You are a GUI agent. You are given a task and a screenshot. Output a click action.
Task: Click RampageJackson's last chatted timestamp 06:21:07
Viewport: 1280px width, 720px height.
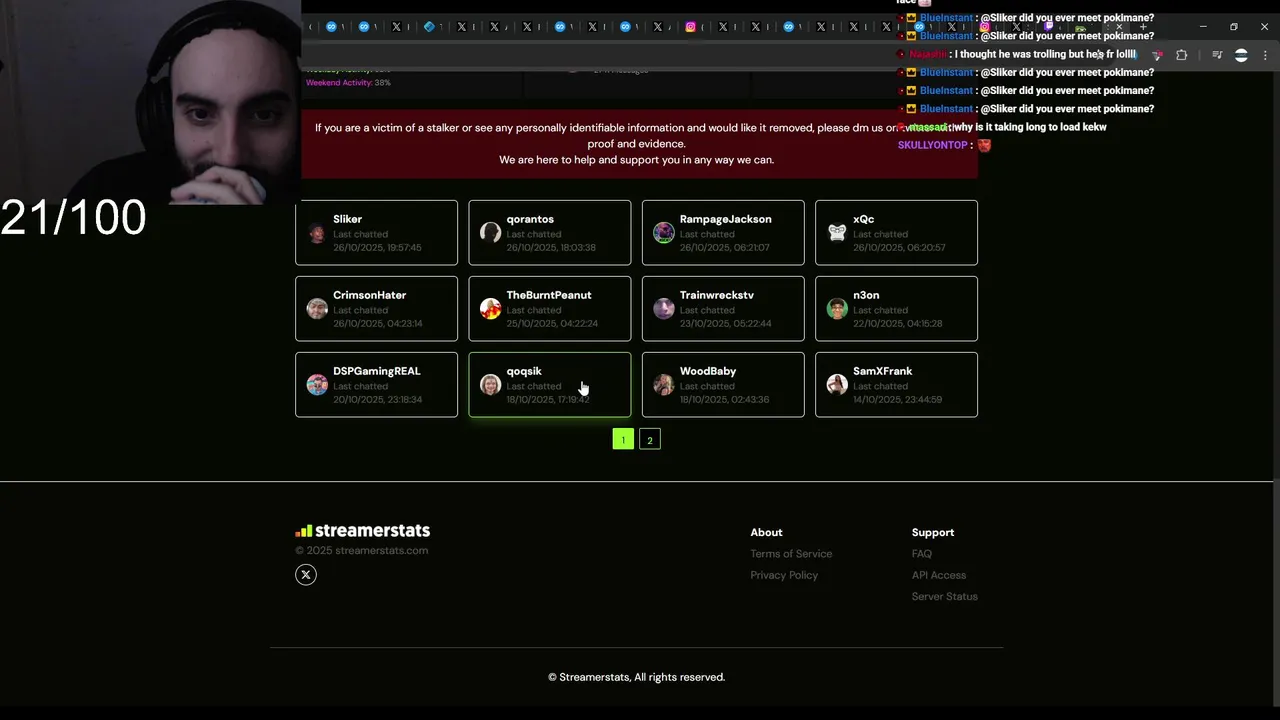(725, 248)
